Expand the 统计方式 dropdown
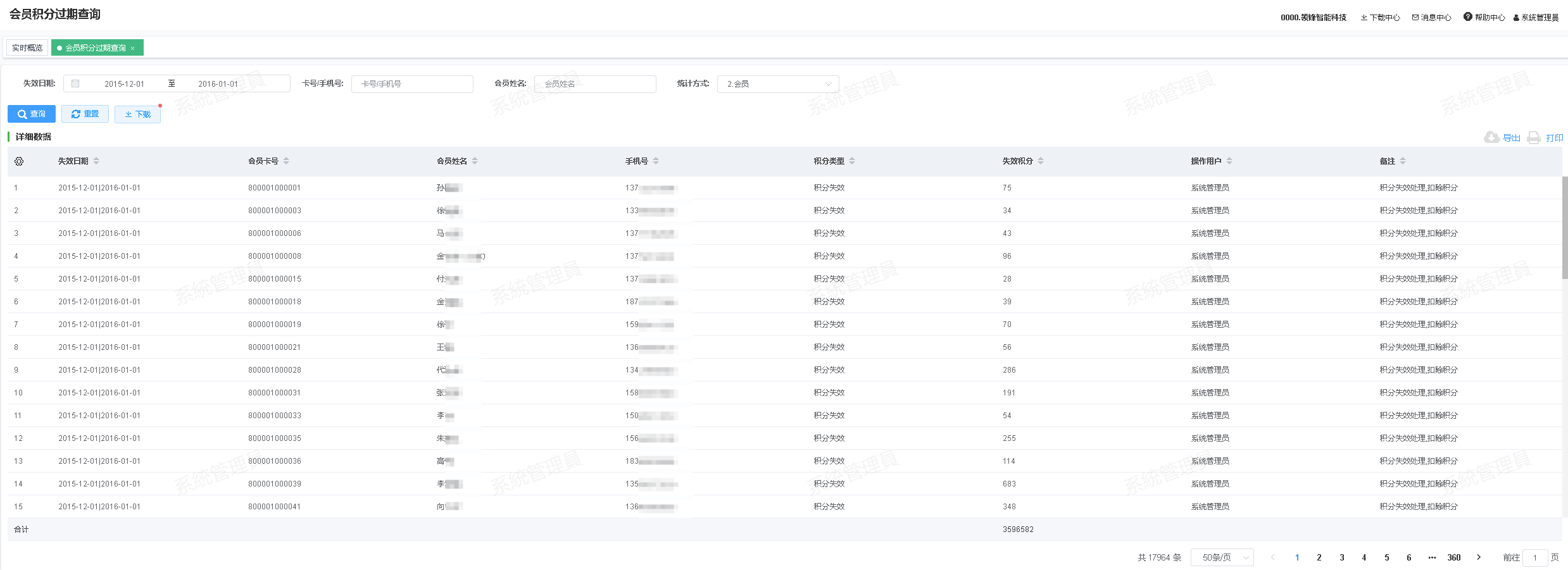The image size is (1568, 570). (x=777, y=84)
